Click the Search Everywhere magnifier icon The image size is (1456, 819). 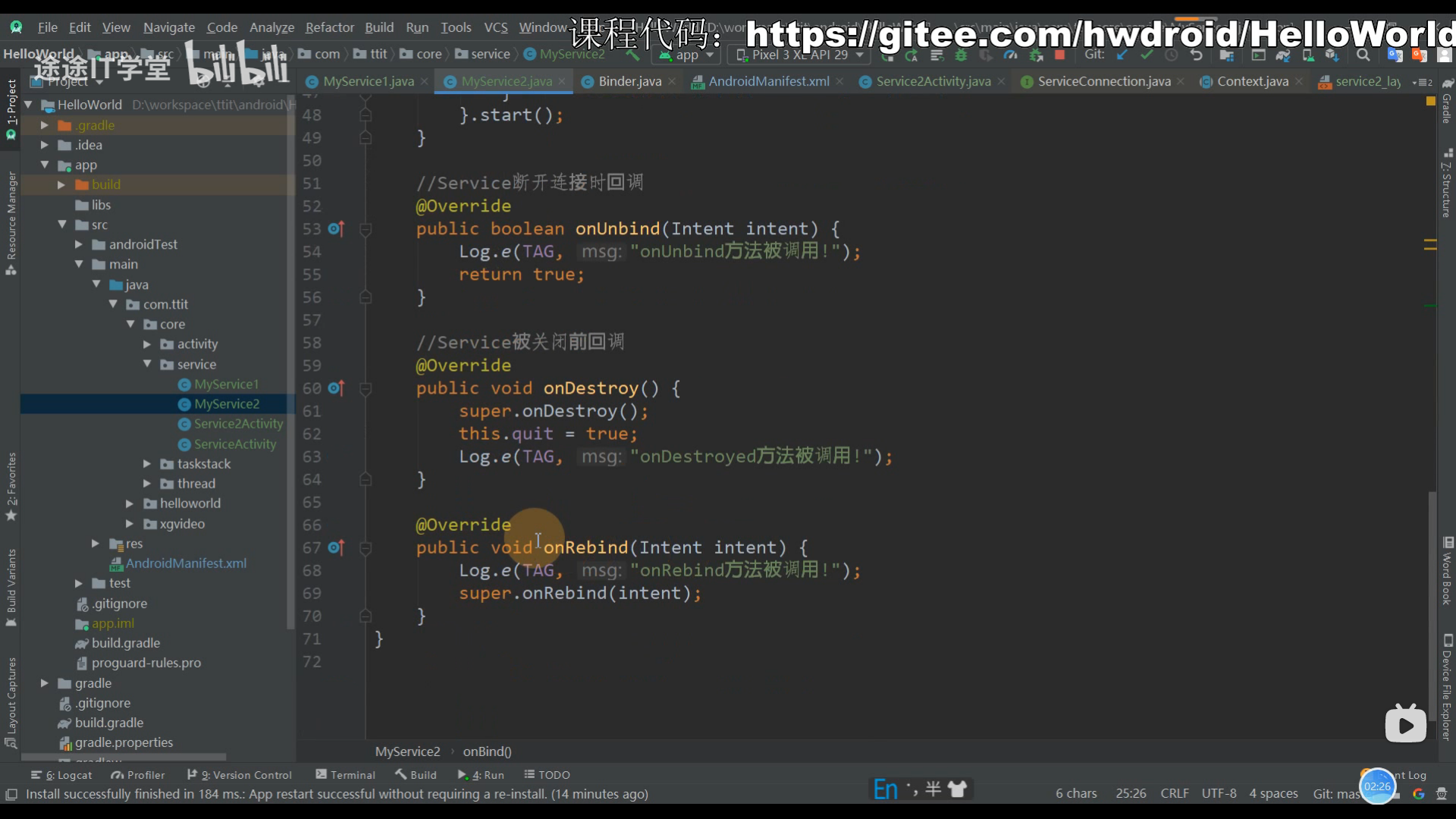pos(1363,55)
